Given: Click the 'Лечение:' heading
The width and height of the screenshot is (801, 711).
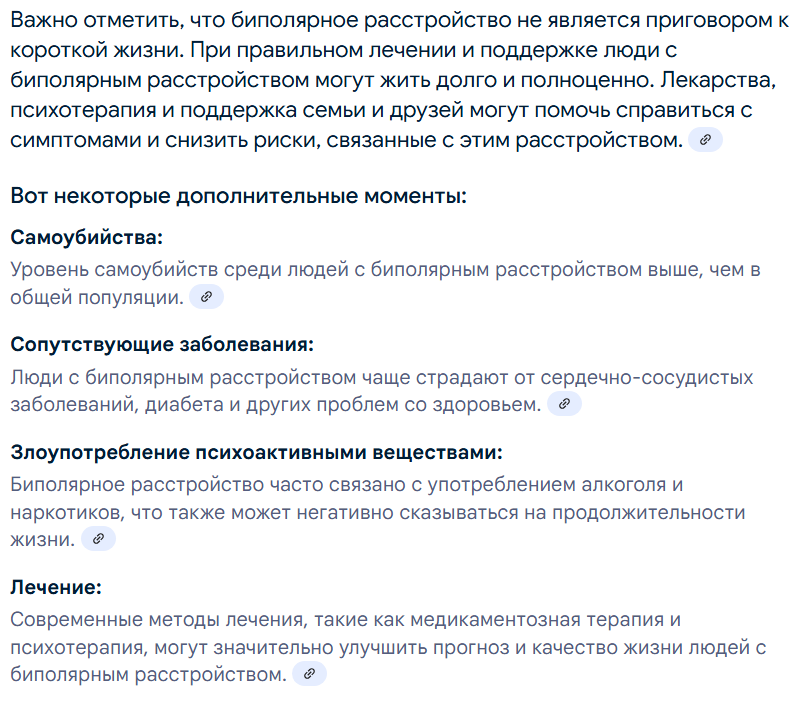Looking at the screenshot, I should pyautogui.click(x=56, y=587).
